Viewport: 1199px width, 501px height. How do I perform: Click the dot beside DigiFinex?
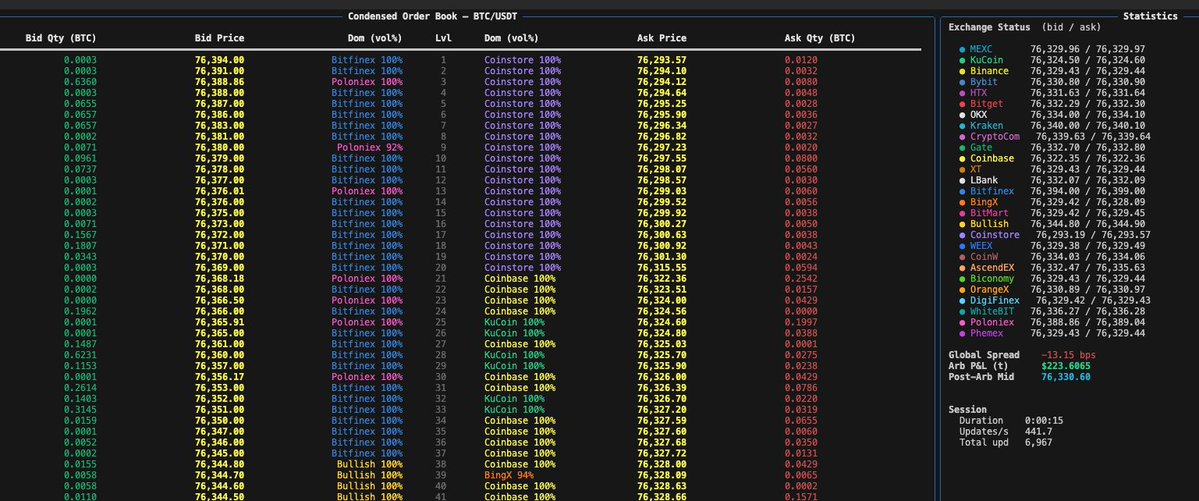click(x=962, y=301)
